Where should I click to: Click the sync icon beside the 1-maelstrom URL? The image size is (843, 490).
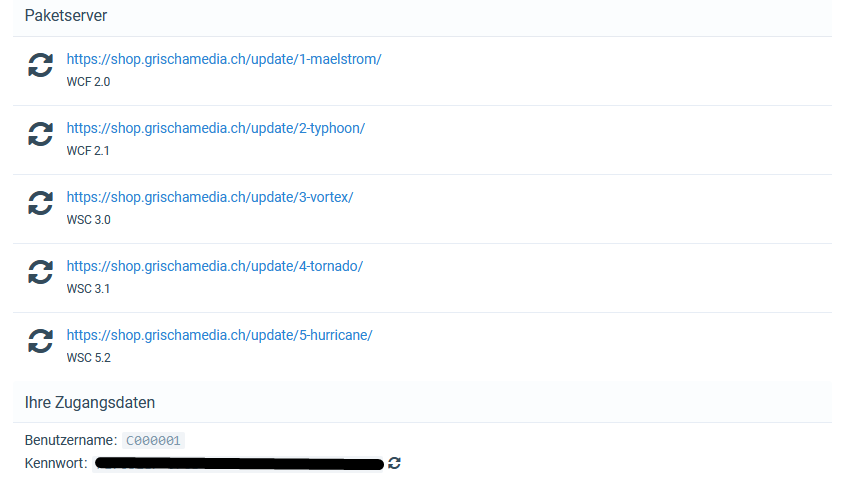[x=40, y=65]
